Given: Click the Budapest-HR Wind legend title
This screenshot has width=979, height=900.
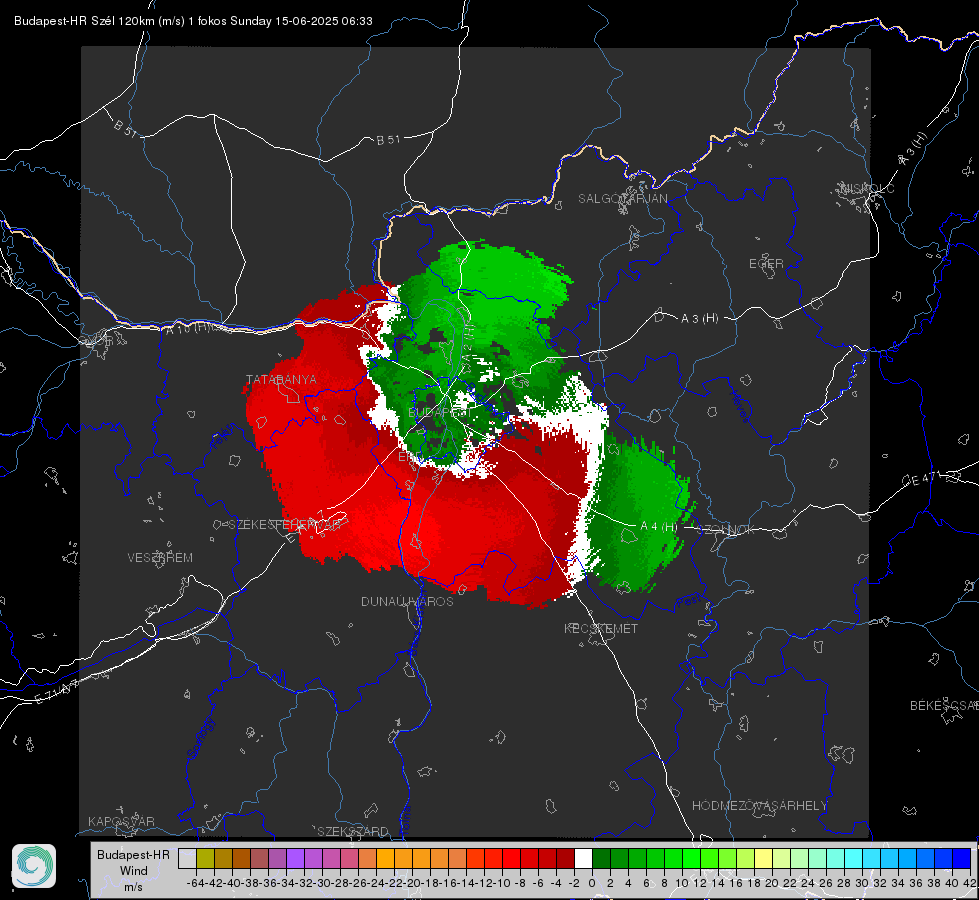Looking at the screenshot, I should point(134,863).
